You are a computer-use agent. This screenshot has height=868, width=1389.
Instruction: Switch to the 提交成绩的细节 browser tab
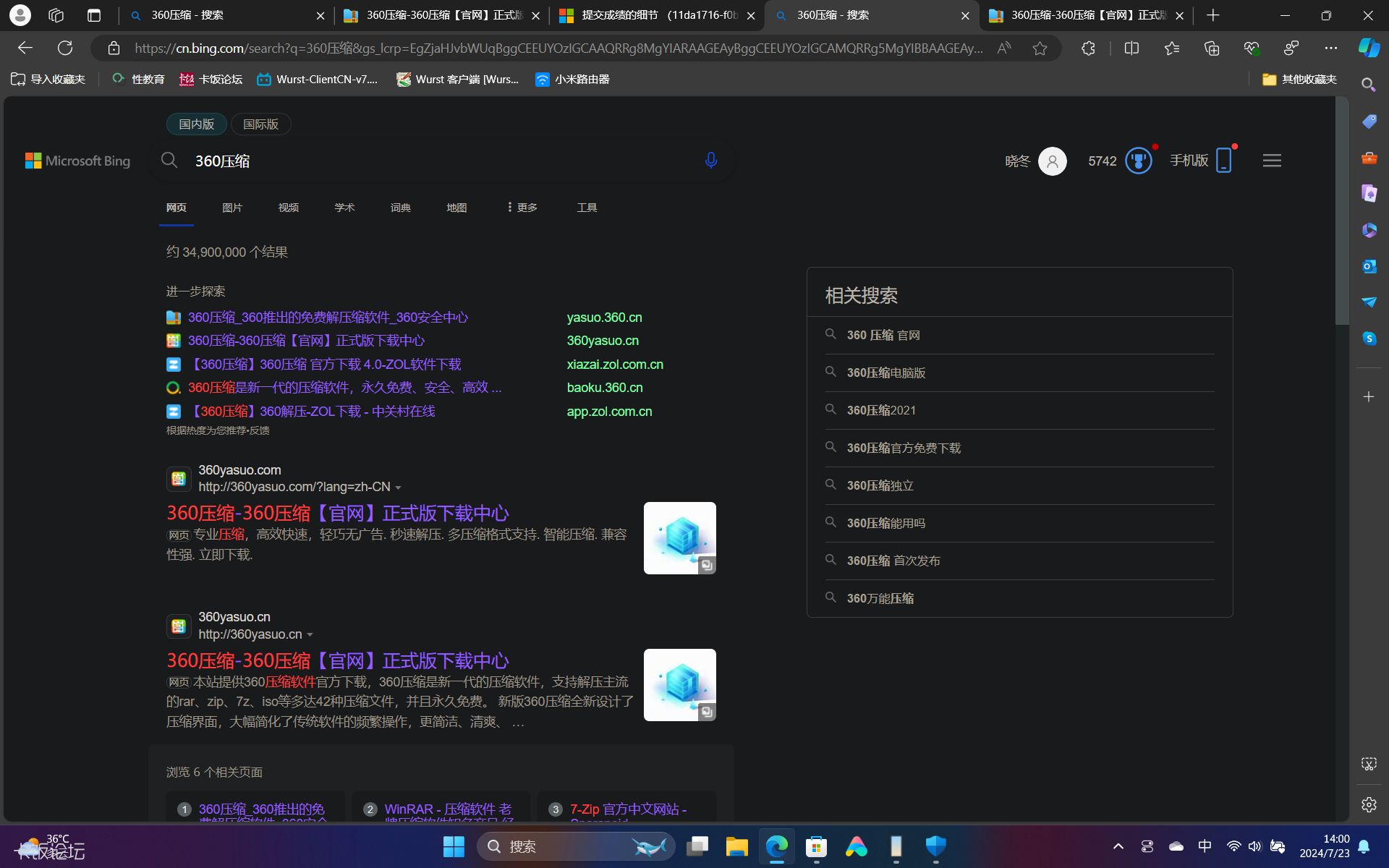point(651,15)
